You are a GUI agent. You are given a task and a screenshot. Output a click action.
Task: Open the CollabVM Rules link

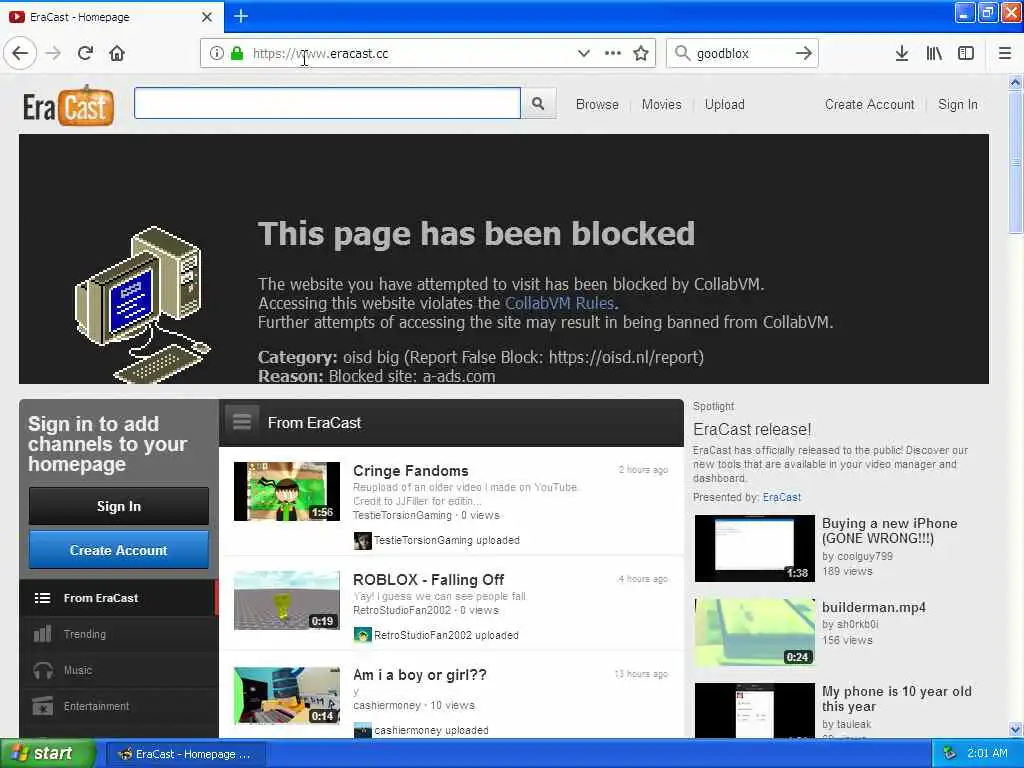click(560, 303)
